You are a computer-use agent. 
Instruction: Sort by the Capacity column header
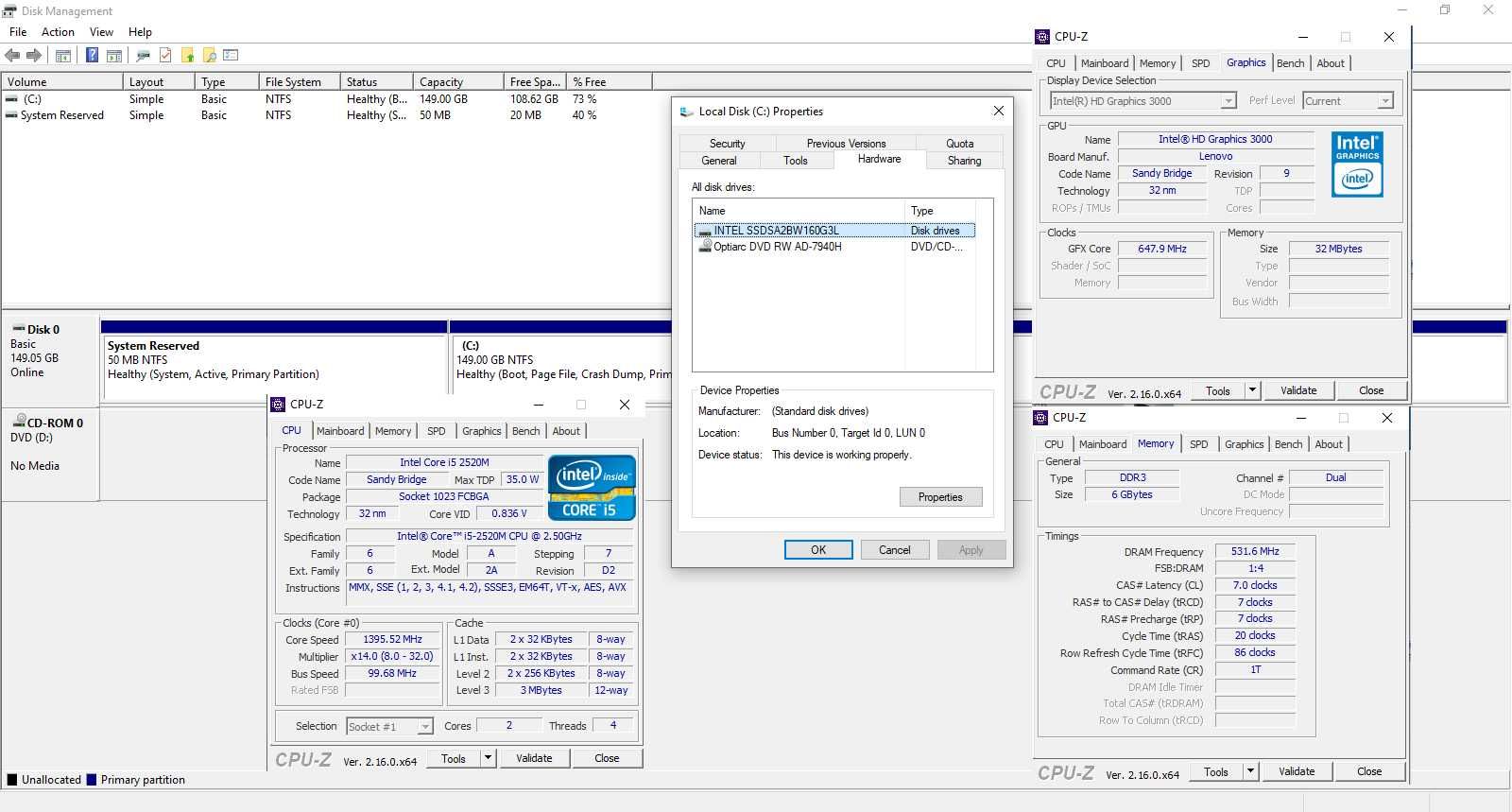click(458, 82)
